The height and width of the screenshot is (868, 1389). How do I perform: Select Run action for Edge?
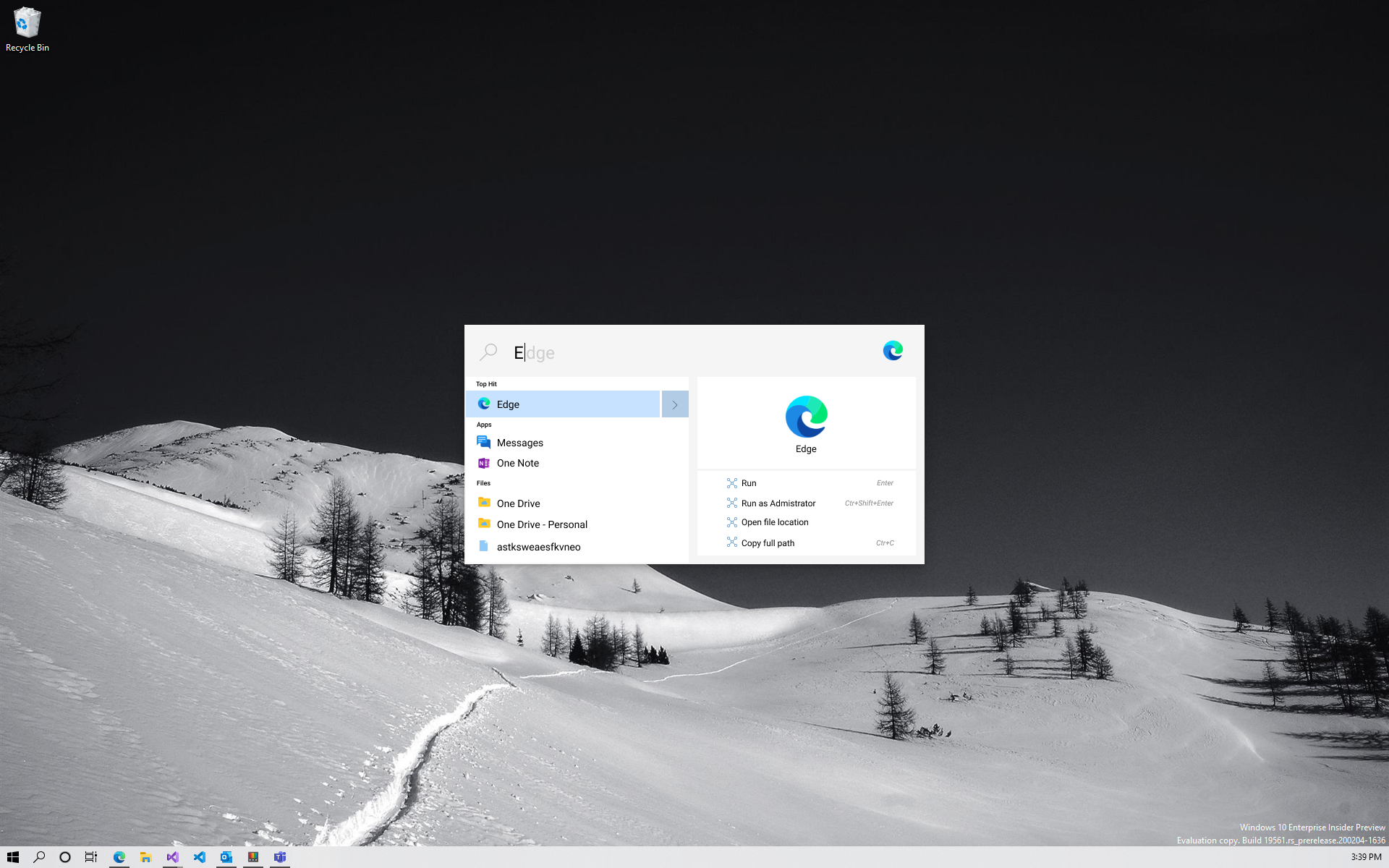pos(749,483)
